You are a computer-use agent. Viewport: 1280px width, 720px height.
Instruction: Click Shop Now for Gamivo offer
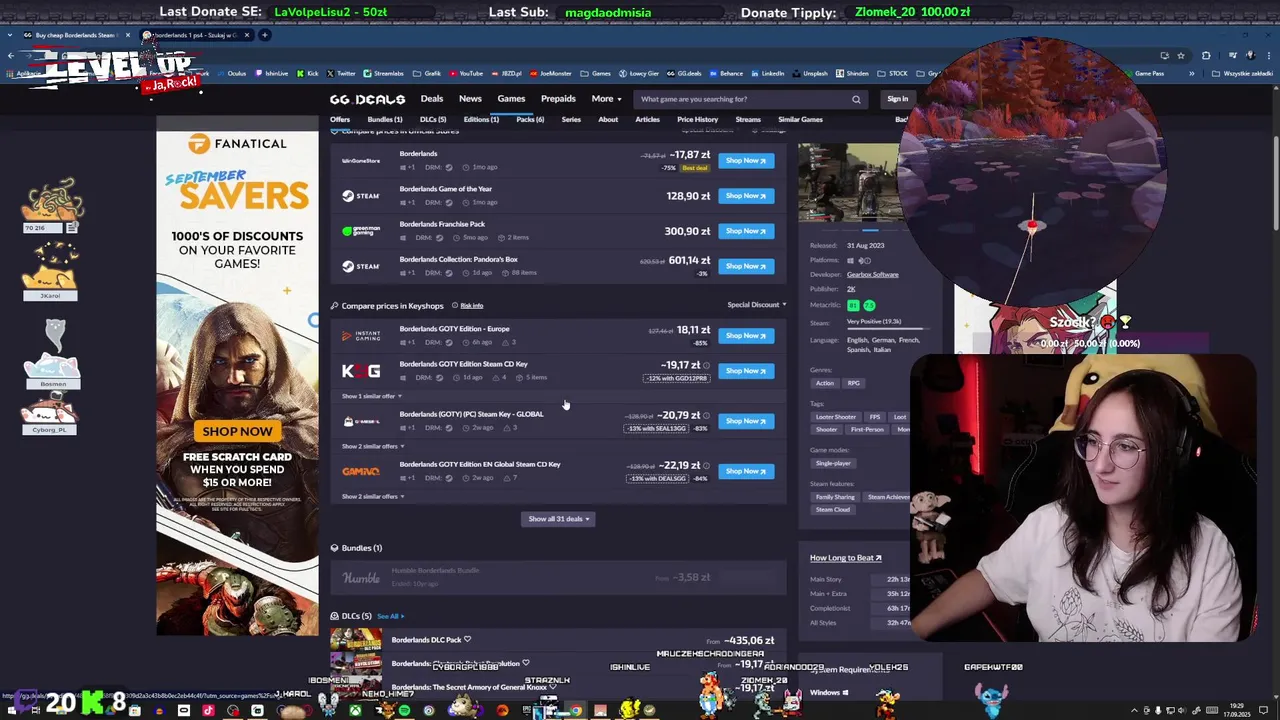pyautogui.click(x=746, y=471)
